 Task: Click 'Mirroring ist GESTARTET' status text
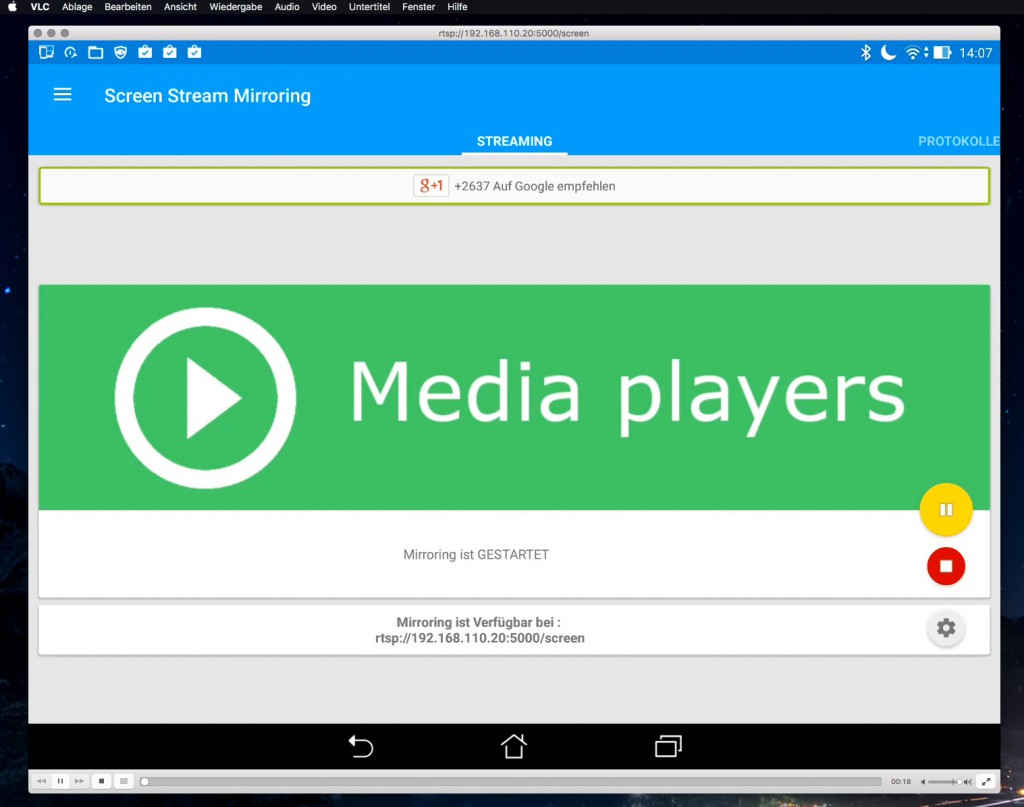click(476, 554)
